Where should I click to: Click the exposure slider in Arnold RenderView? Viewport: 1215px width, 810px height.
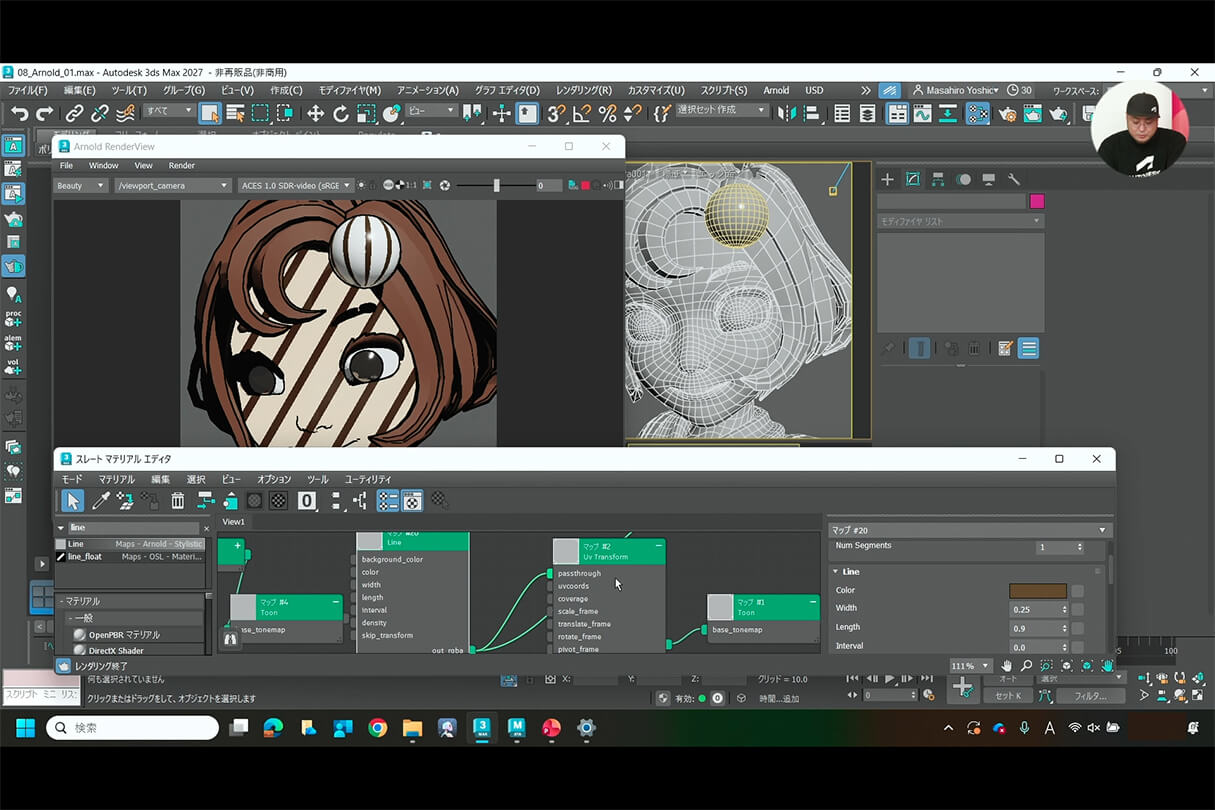click(x=495, y=185)
